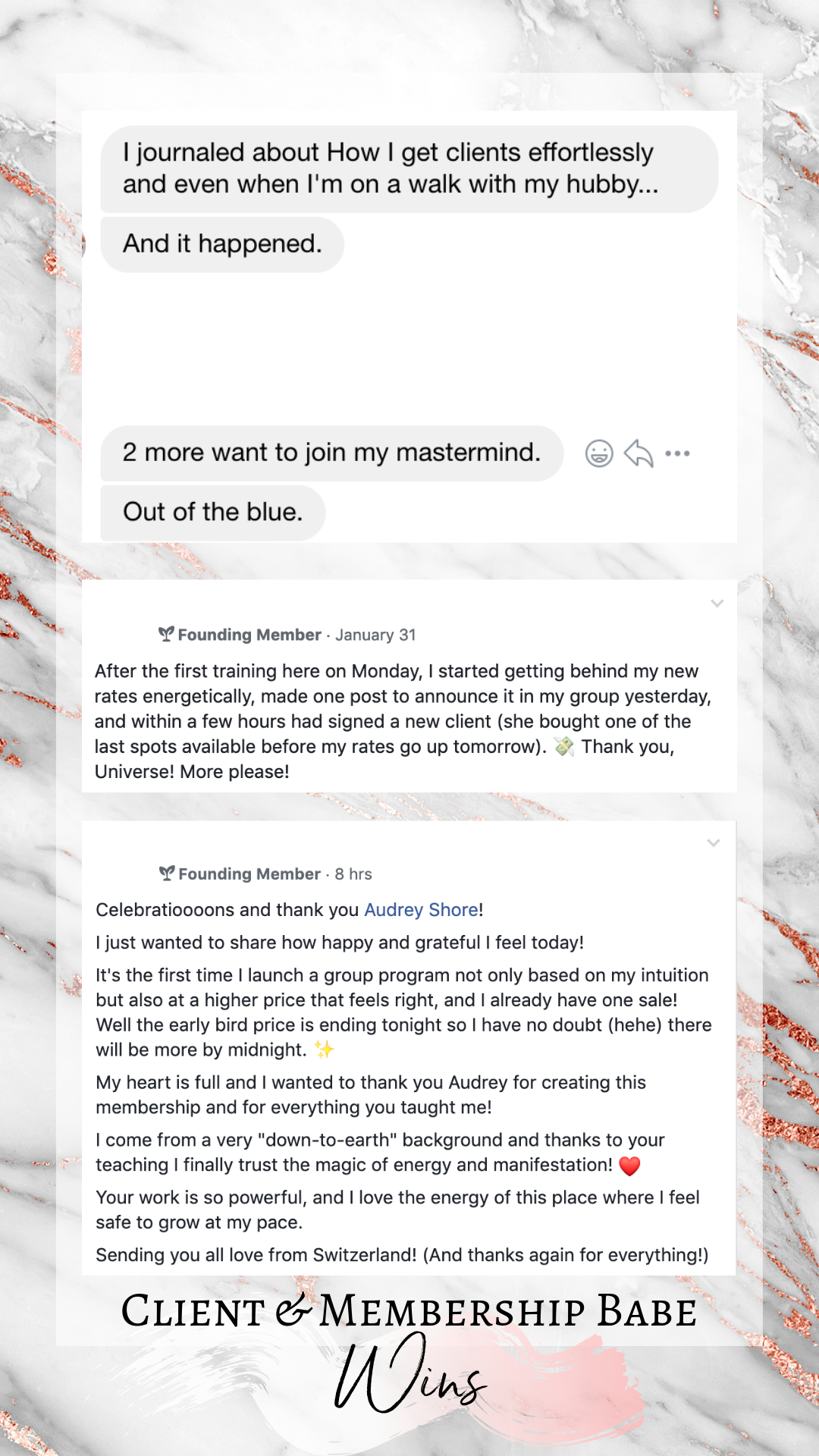Select the 'And it happened.' message bubble
The image size is (819, 1456).
(x=222, y=244)
